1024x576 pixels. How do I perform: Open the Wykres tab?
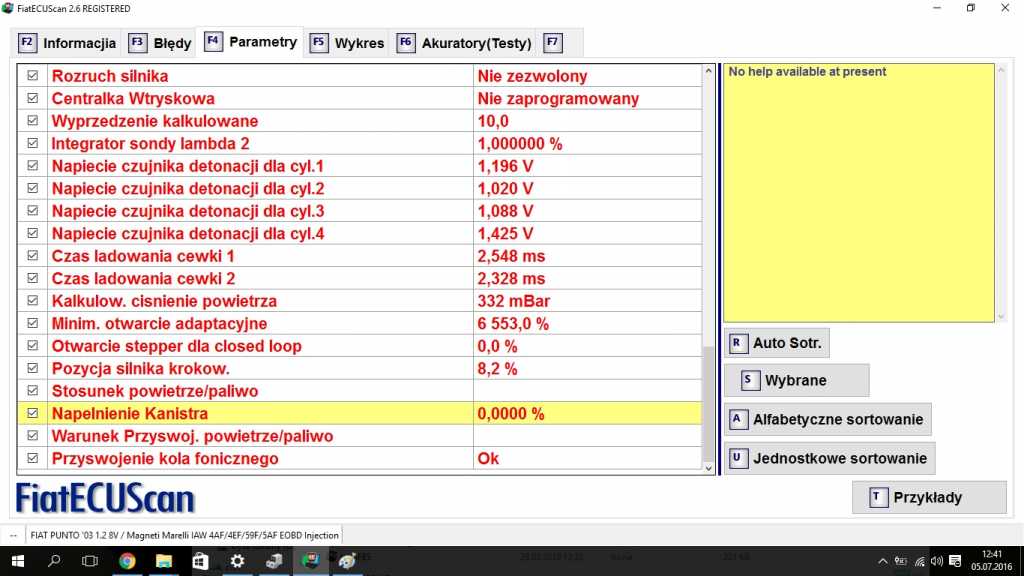pos(346,43)
